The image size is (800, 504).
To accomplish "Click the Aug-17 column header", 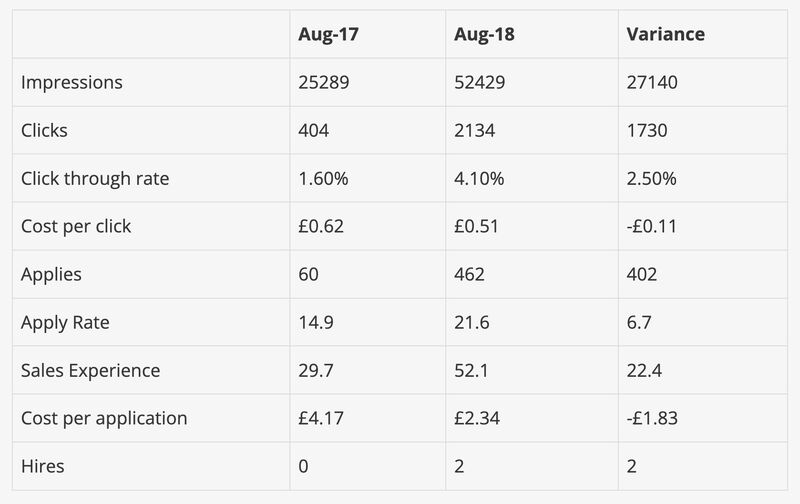I will [328, 34].
